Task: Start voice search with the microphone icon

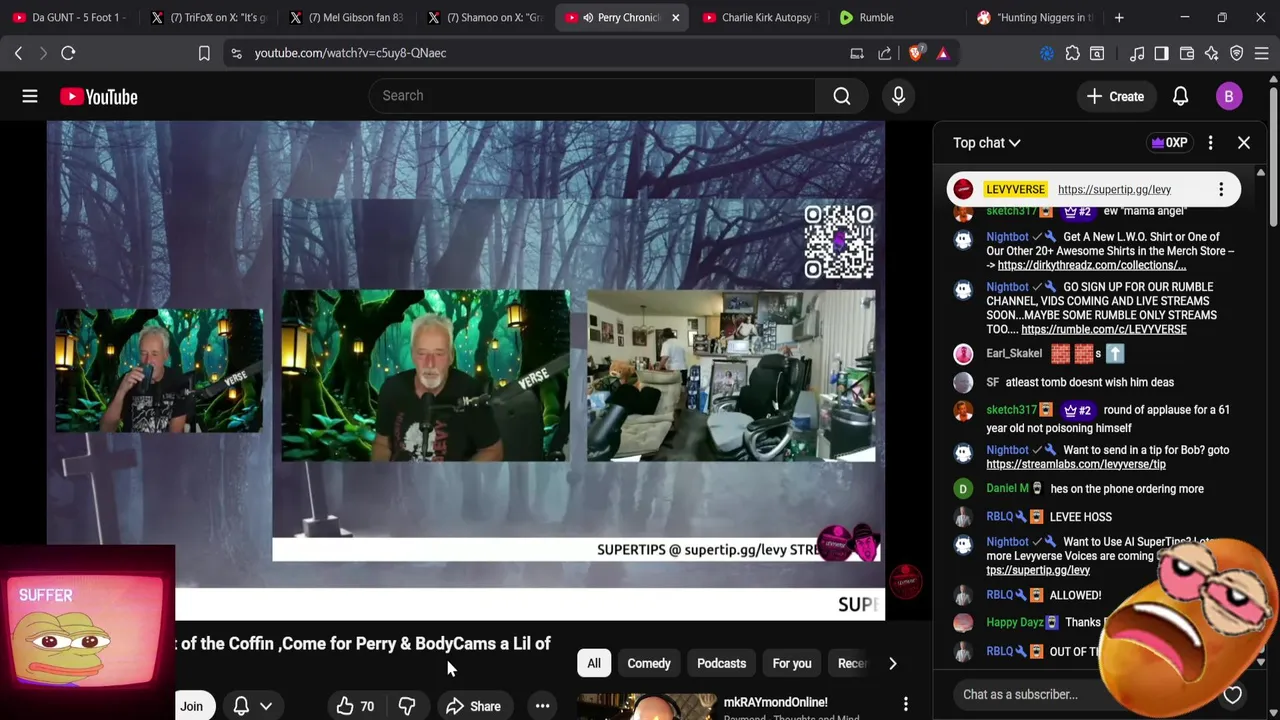Action: coord(898,96)
